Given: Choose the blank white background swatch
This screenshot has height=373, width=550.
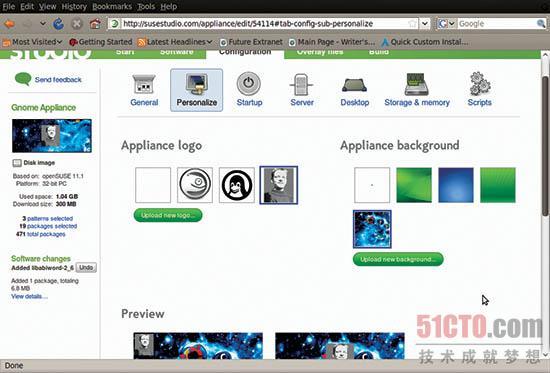Looking at the screenshot, I should click(x=372, y=185).
